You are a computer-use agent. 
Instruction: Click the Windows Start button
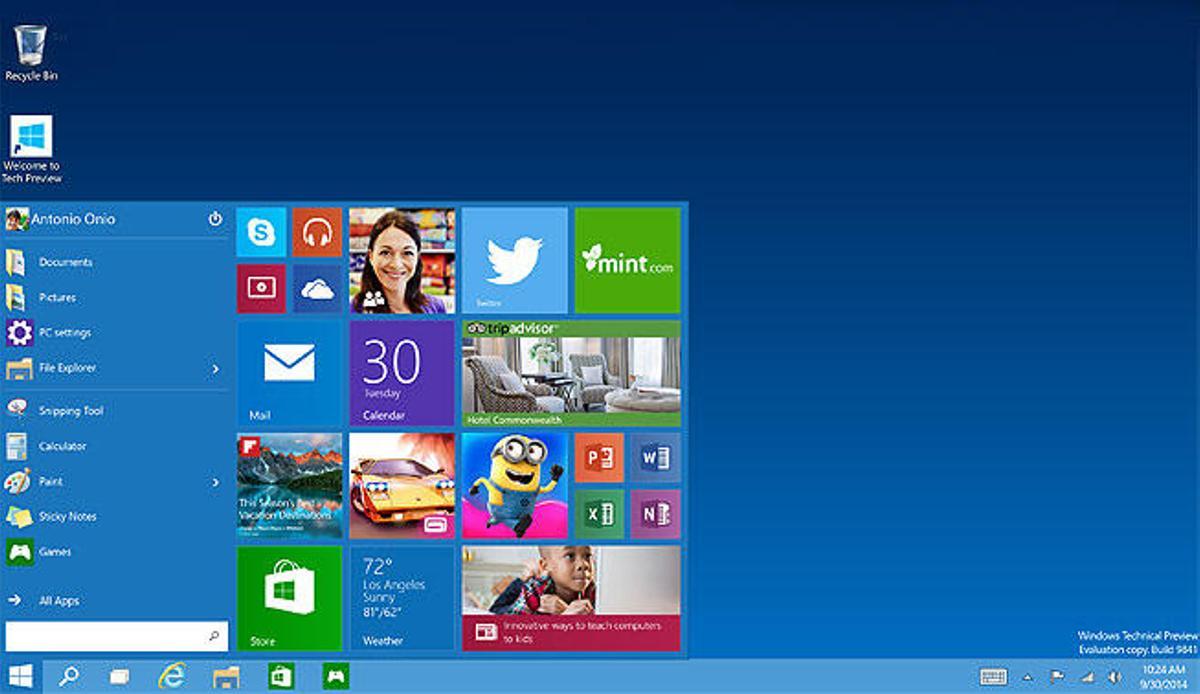20,676
